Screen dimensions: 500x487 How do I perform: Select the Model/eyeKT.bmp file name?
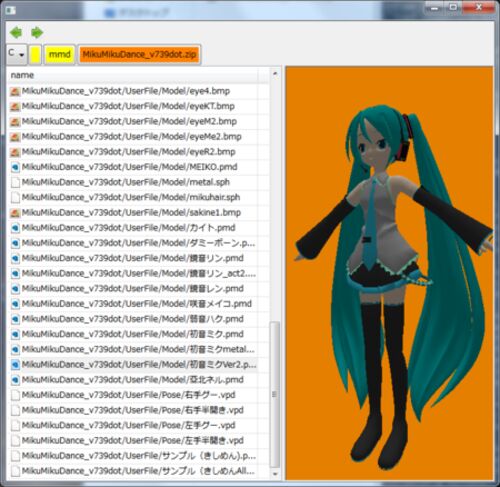128,106
